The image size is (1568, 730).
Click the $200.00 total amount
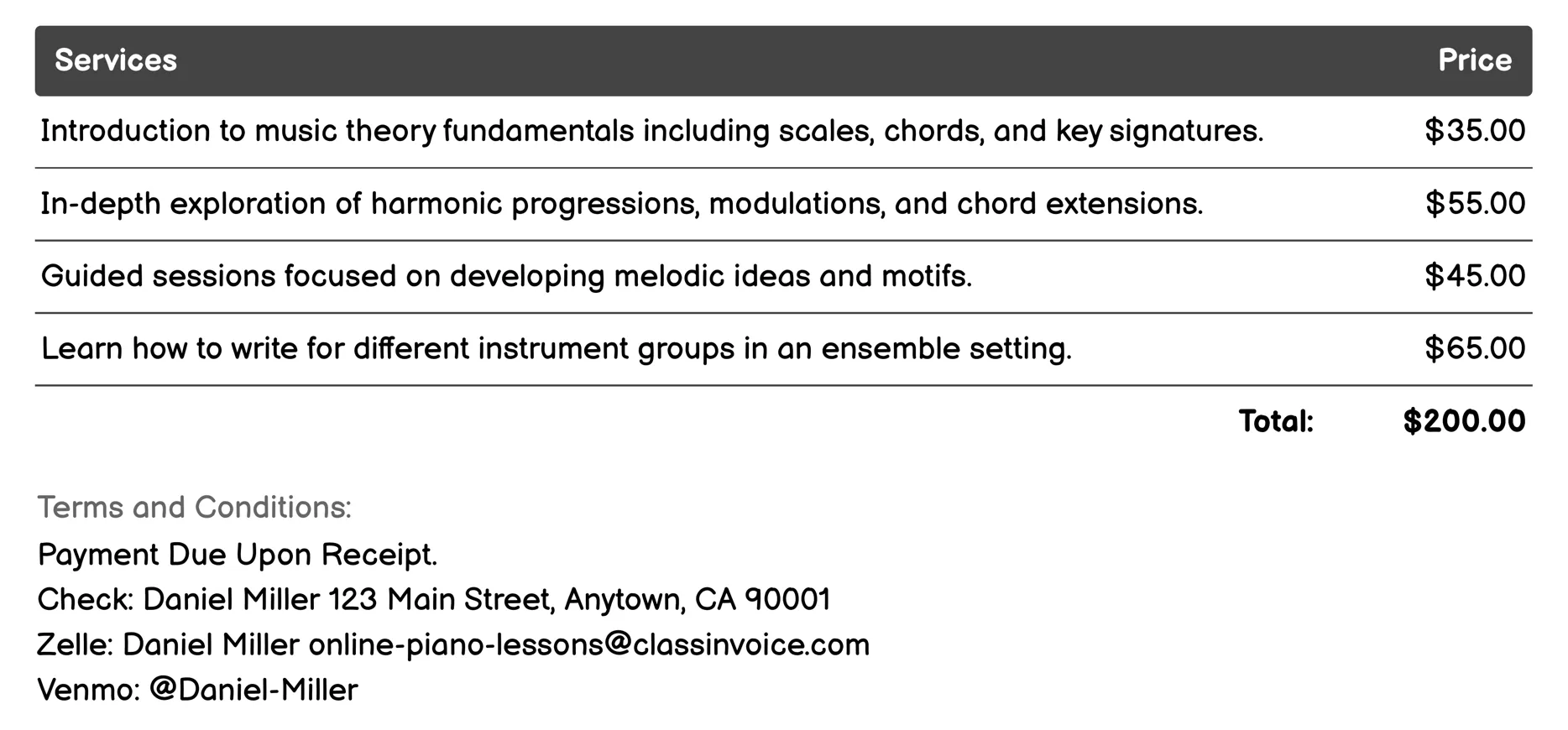1463,421
